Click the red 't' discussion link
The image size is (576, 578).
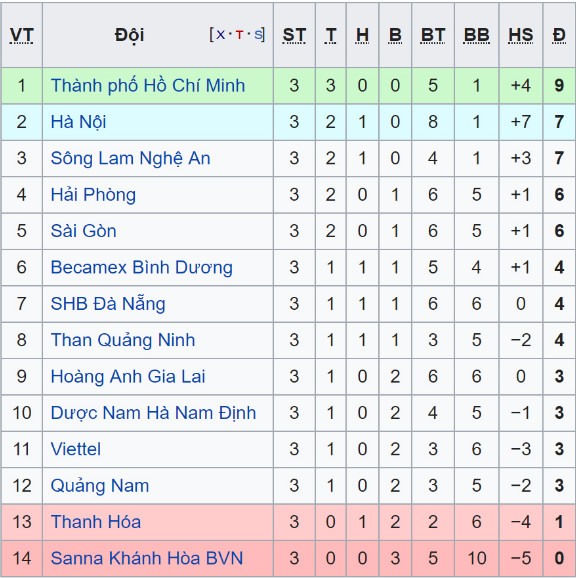[x=240, y=35]
